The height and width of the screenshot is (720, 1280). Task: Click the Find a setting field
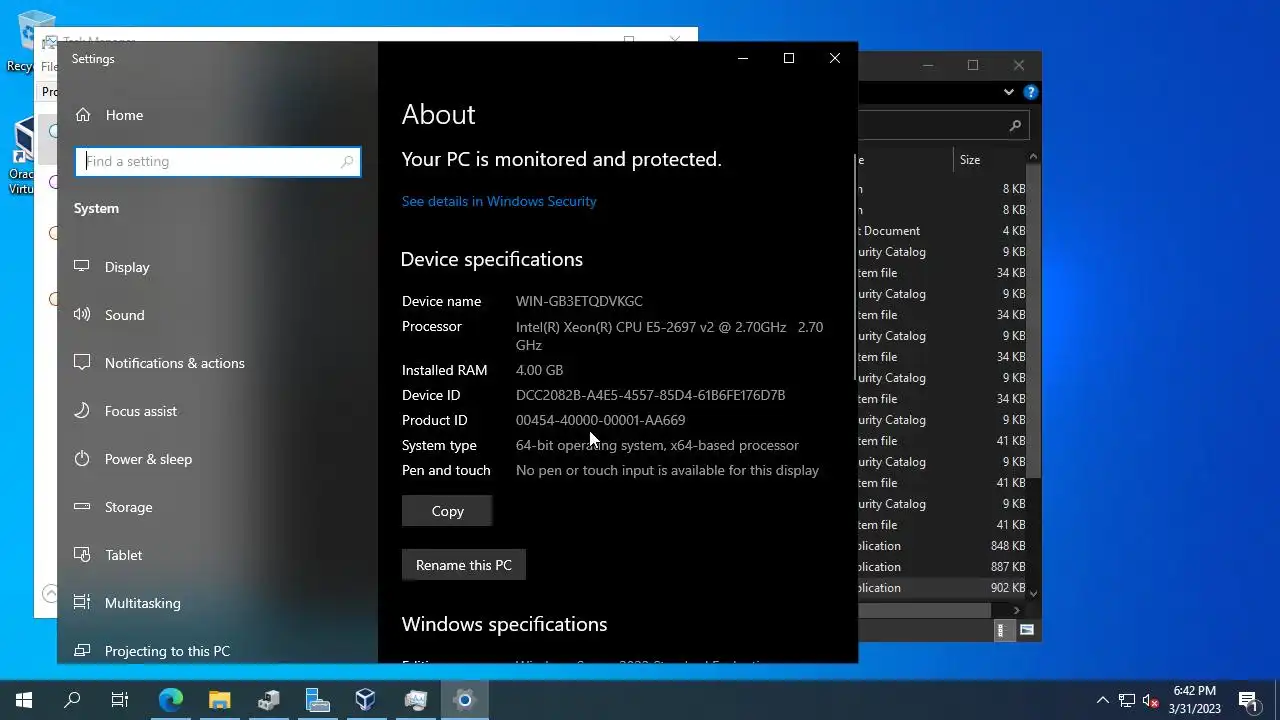217,161
